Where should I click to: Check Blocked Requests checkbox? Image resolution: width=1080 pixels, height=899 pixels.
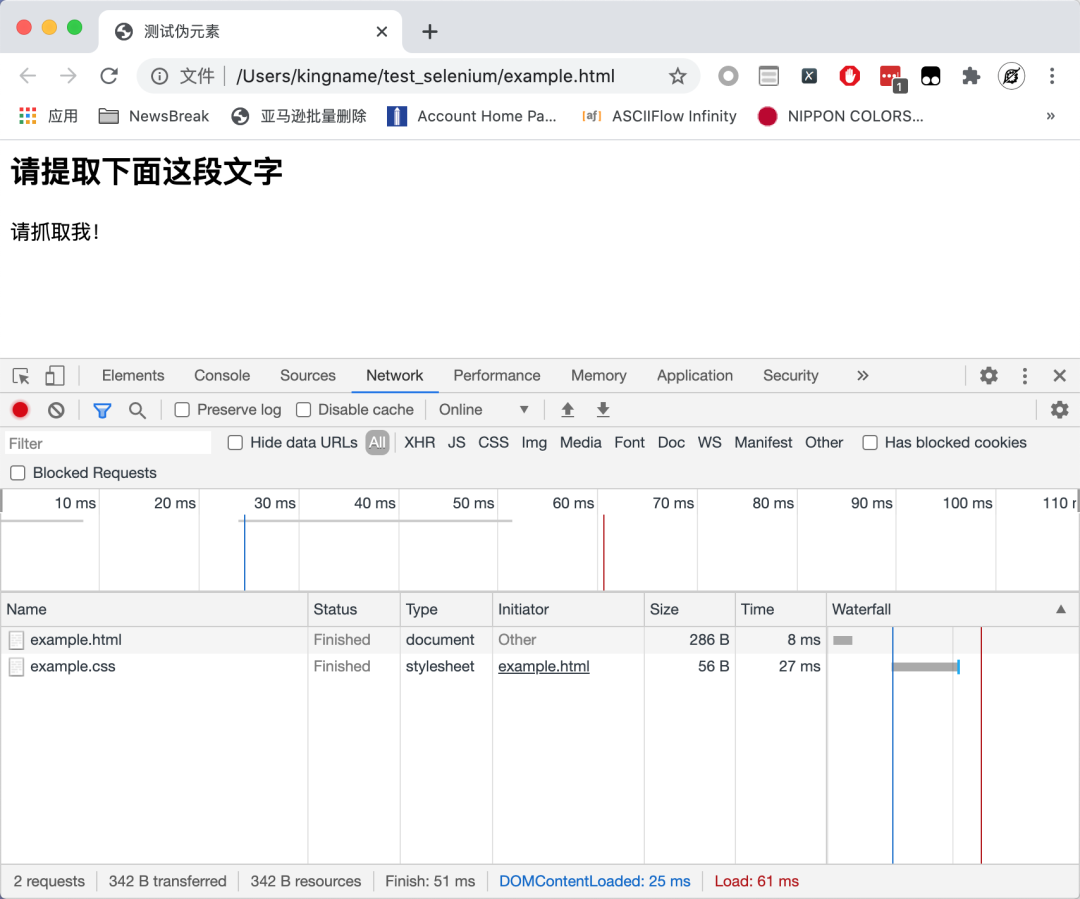(18, 473)
